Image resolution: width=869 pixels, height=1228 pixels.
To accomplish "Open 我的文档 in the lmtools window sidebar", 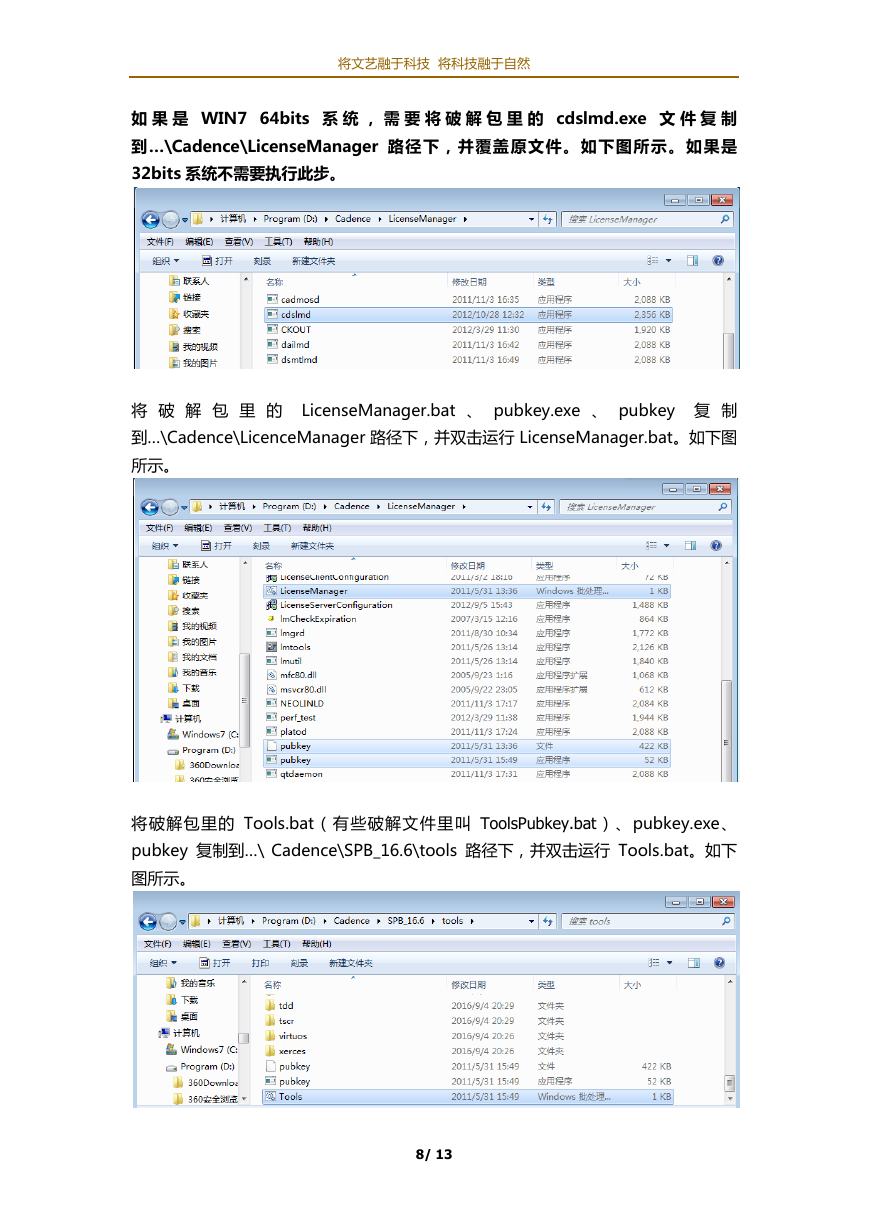I will (x=191, y=657).
